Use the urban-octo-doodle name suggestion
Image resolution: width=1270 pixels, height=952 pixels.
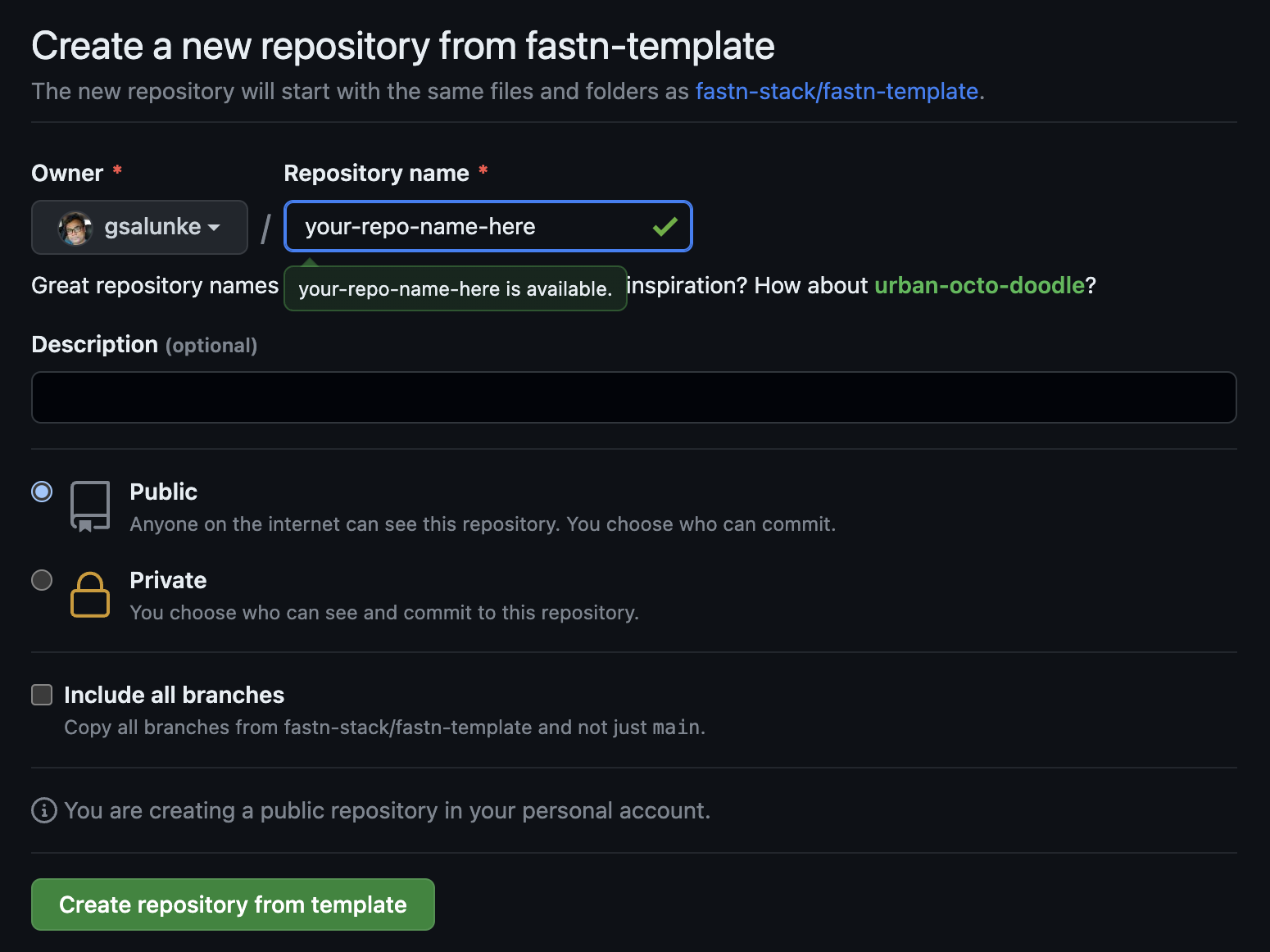(979, 285)
